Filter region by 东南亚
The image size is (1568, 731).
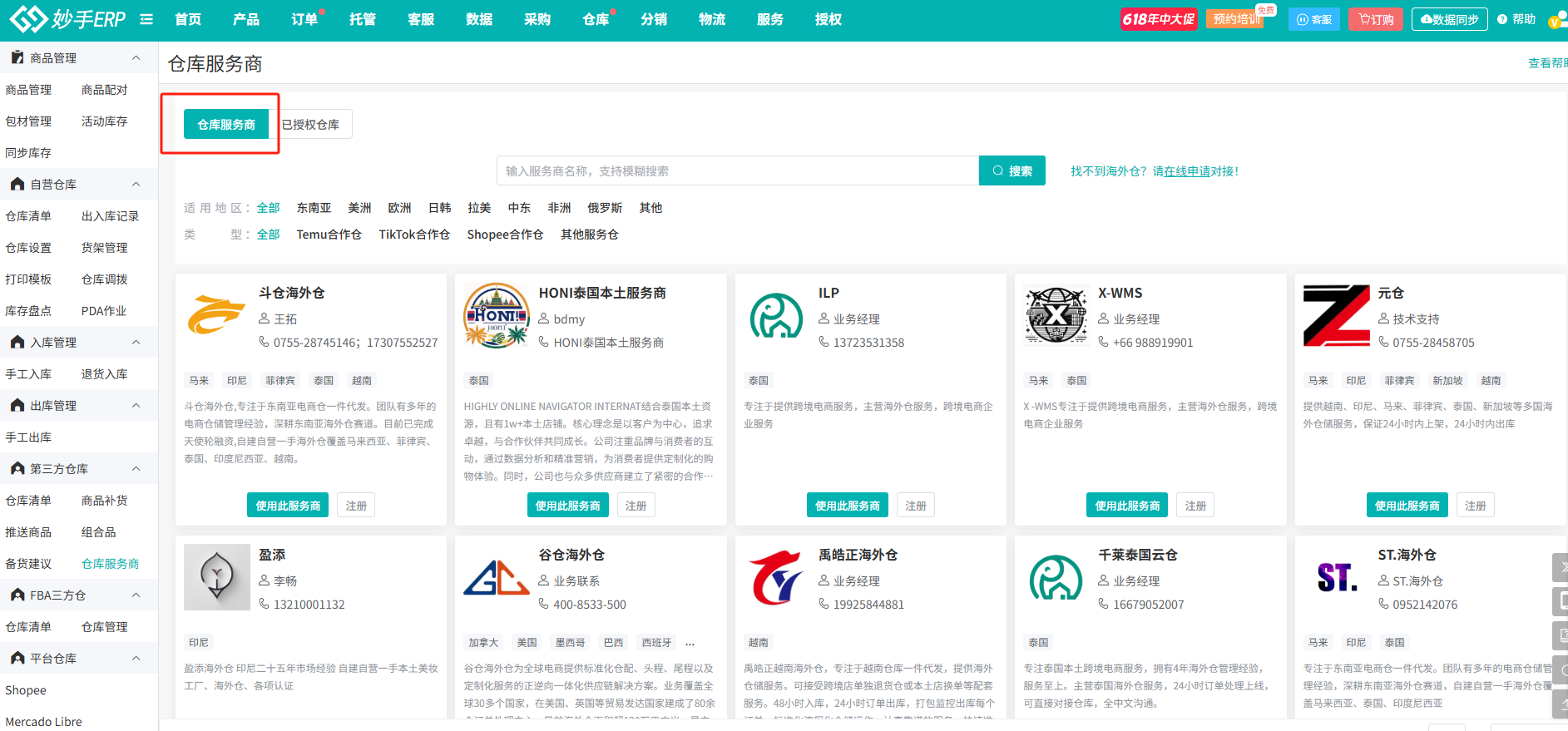(x=314, y=207)
